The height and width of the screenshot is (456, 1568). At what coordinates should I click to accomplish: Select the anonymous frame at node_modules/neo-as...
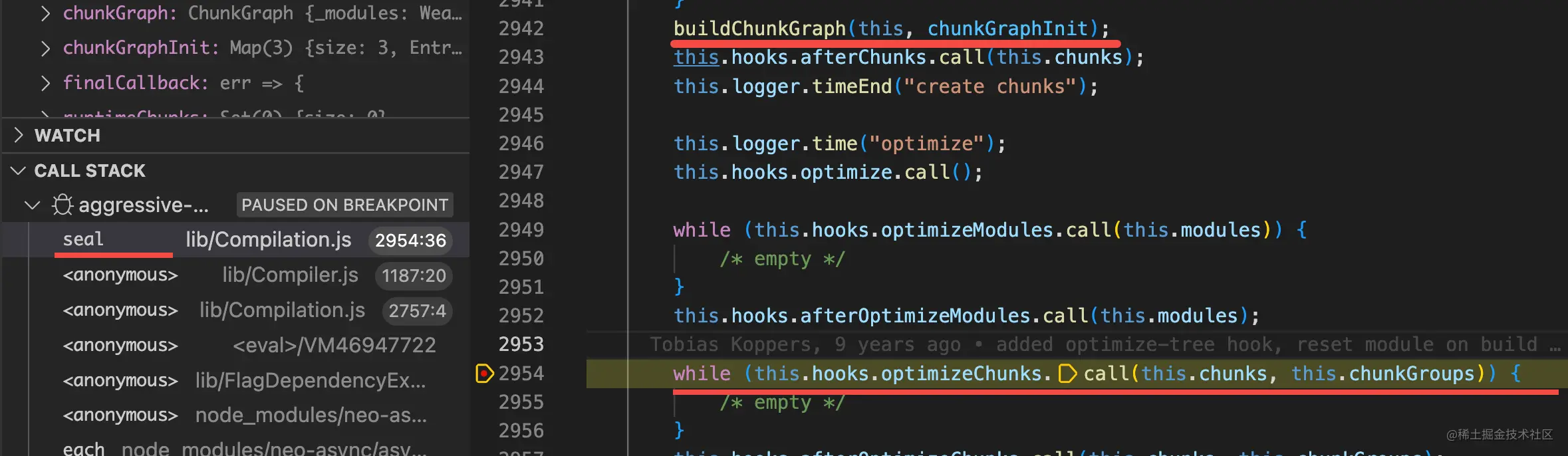tap(236, 415)
